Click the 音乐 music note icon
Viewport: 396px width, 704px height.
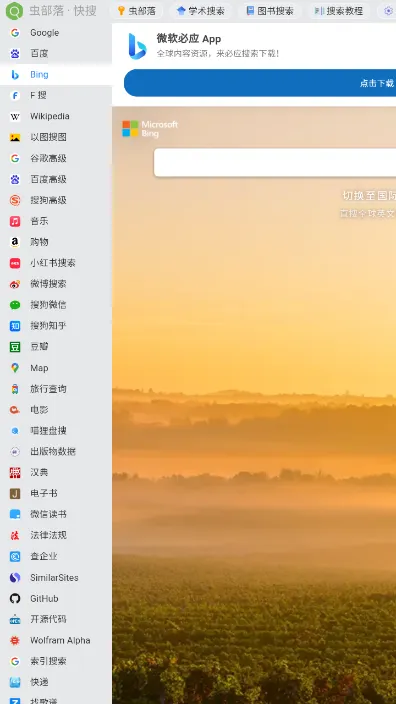click(x=15, y=221)
